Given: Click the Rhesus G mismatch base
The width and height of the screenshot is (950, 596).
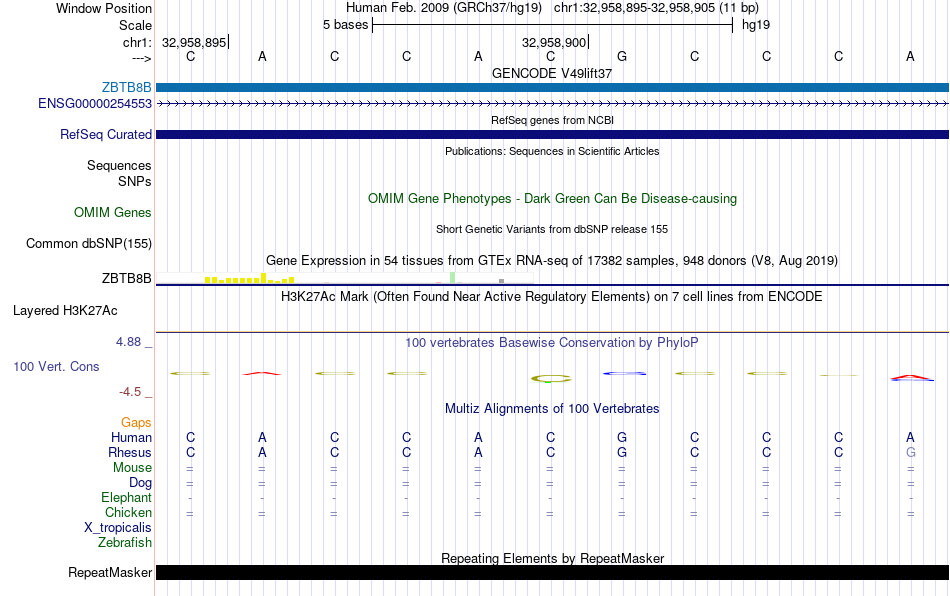Looking at the screenshot, I should tap(911, 452).
